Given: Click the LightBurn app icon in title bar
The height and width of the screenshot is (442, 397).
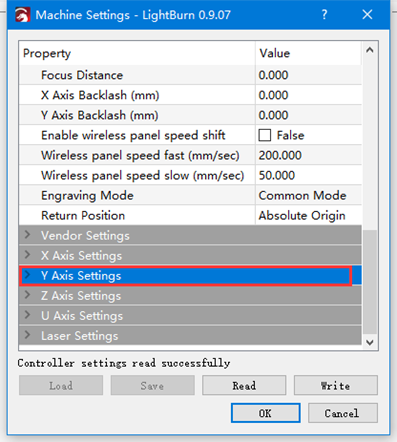Looking at the screenshot, I should (22, 15).
